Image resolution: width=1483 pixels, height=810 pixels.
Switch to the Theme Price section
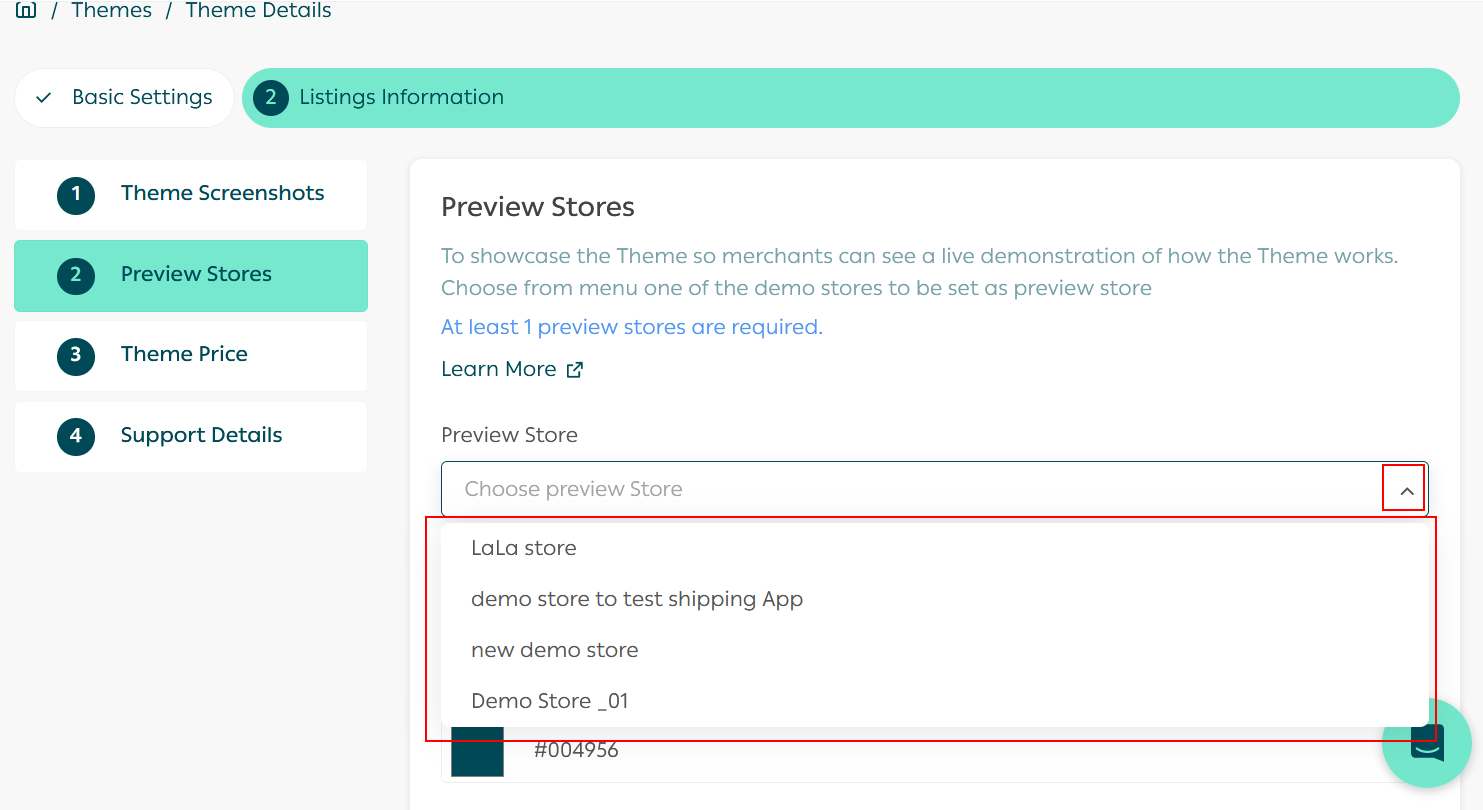click(184, 355)
